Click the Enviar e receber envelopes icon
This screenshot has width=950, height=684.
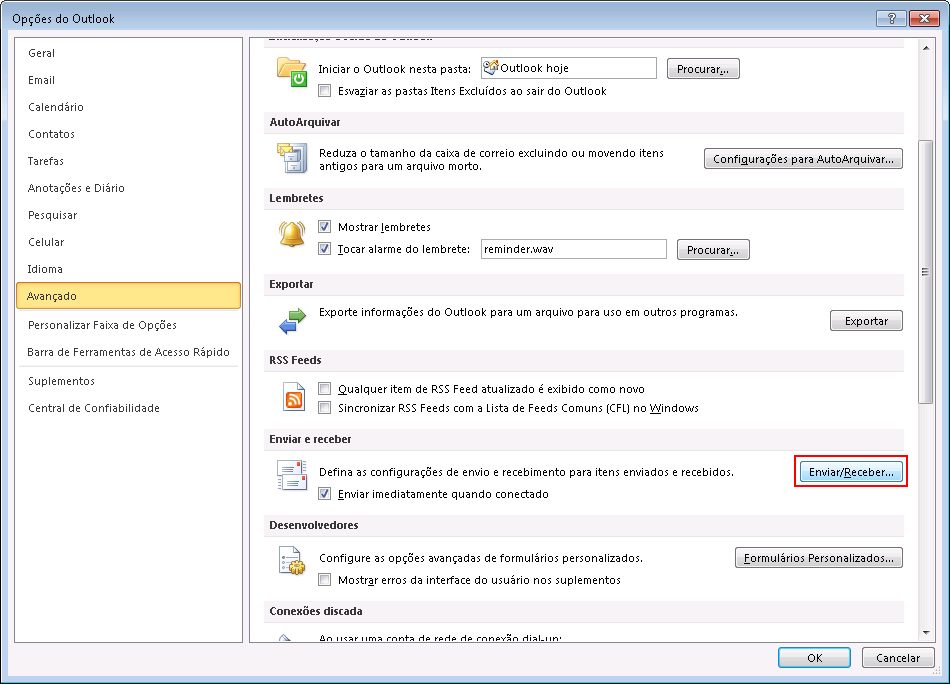[x=292, y=474]
